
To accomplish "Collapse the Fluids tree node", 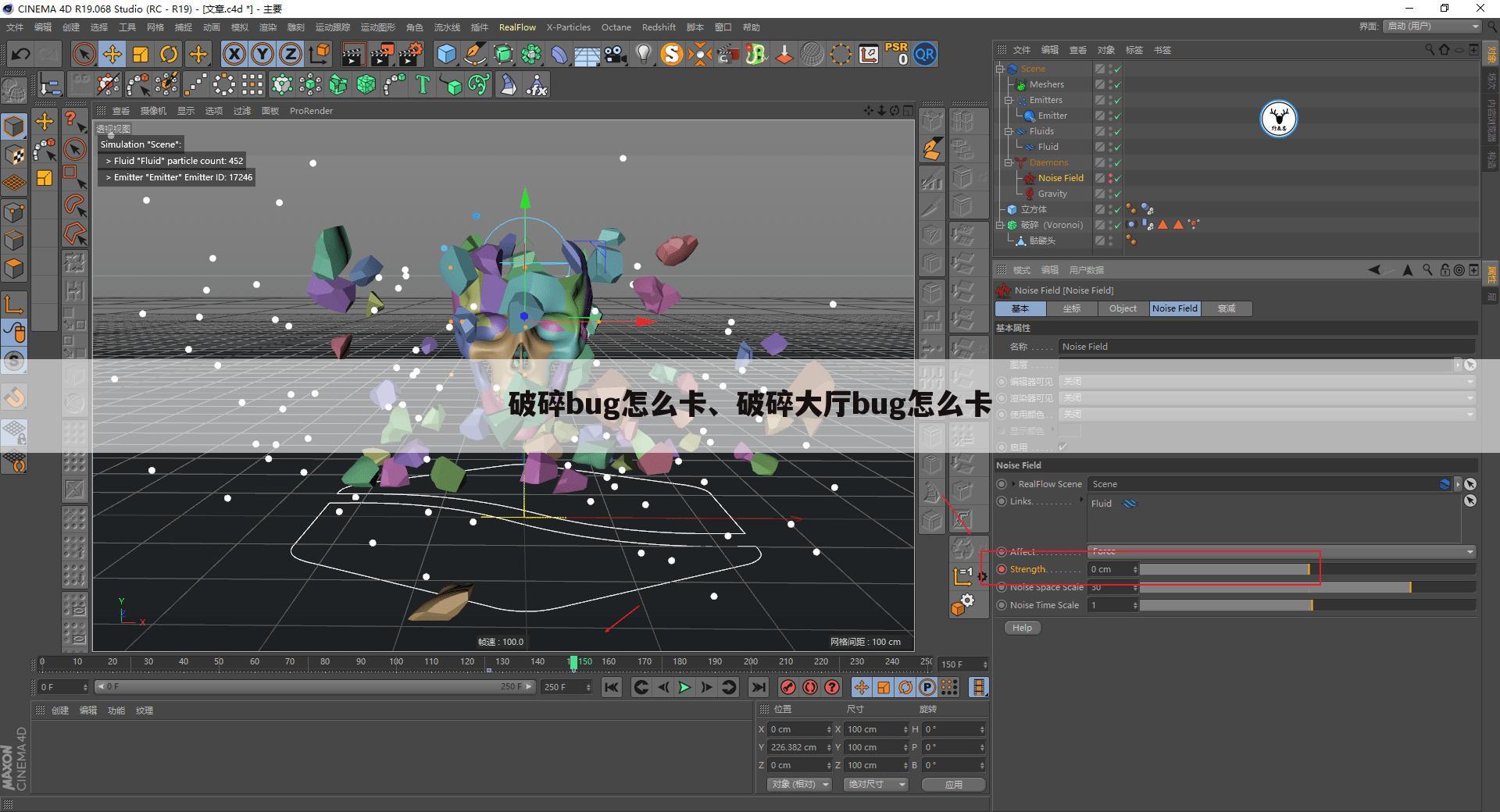I will point(1008,131).
